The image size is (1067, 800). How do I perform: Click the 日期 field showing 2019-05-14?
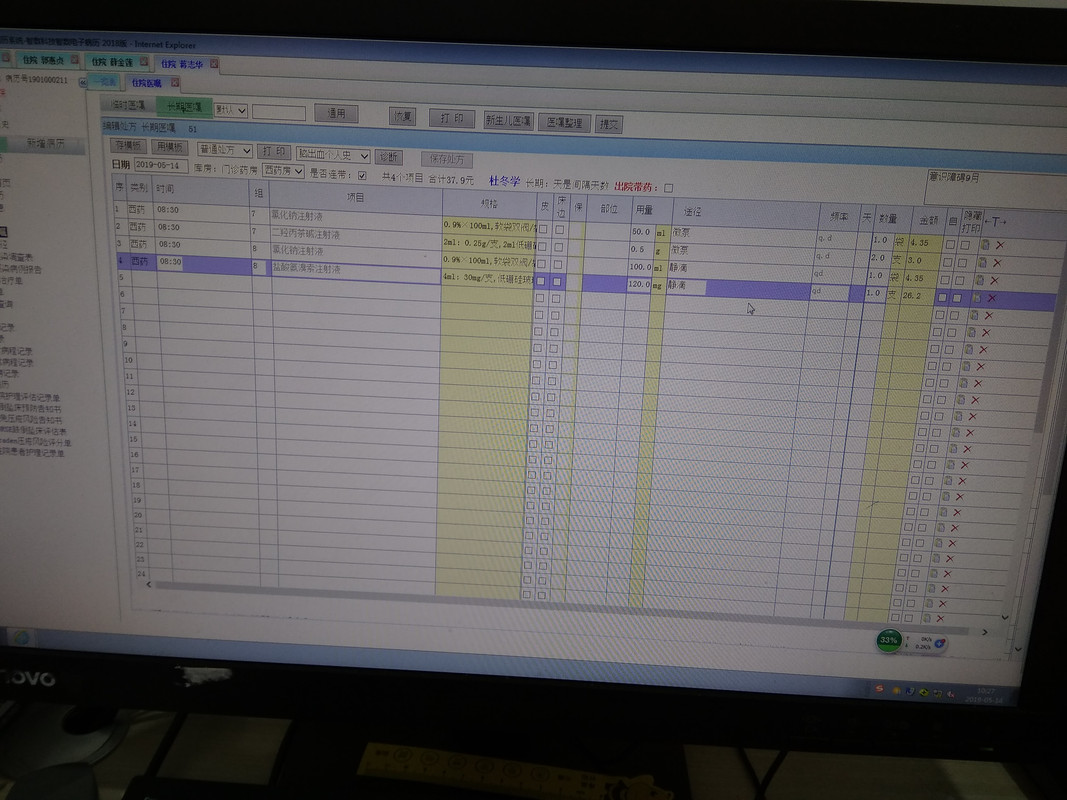[x=161, y=165]
